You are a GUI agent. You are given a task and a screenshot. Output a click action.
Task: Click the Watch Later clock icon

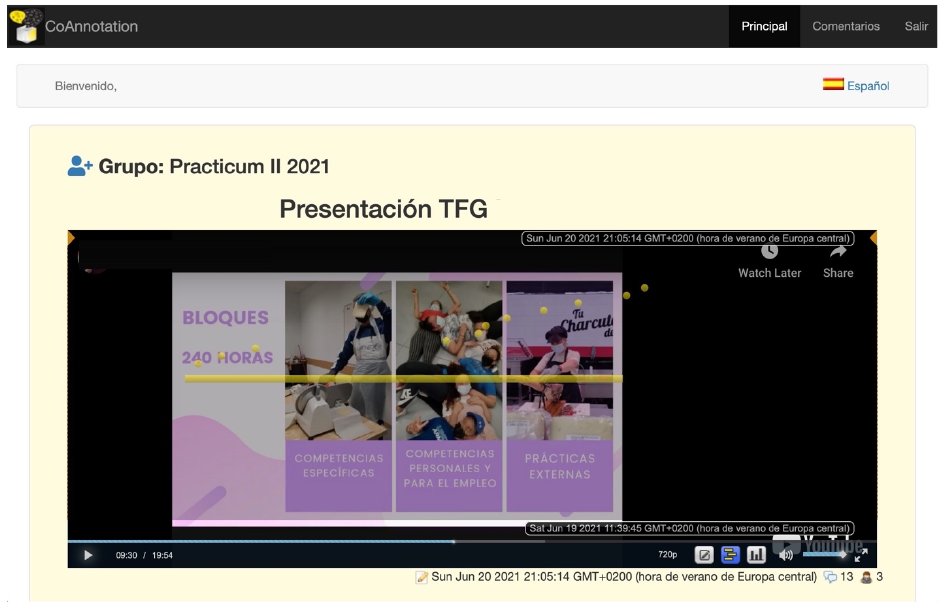(769, 252)
